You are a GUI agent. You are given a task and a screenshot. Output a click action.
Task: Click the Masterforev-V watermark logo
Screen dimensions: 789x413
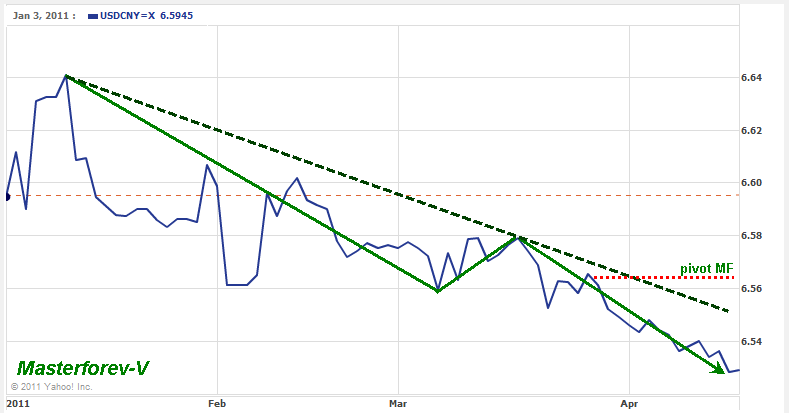pyautogui.click(x=82, y=369)
